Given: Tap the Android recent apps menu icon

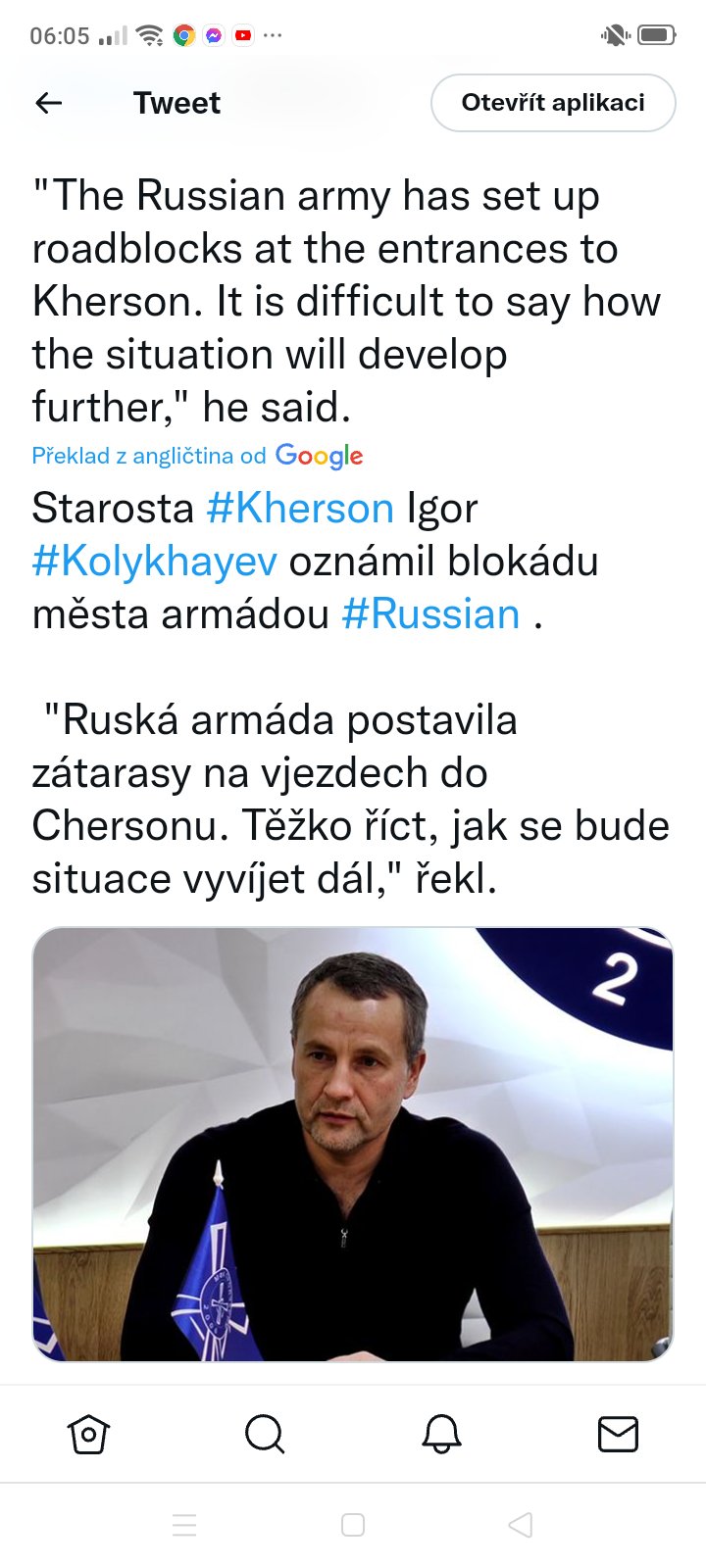Looking at the screenshot, I should pyautogui.click(x=184, y=1525).
